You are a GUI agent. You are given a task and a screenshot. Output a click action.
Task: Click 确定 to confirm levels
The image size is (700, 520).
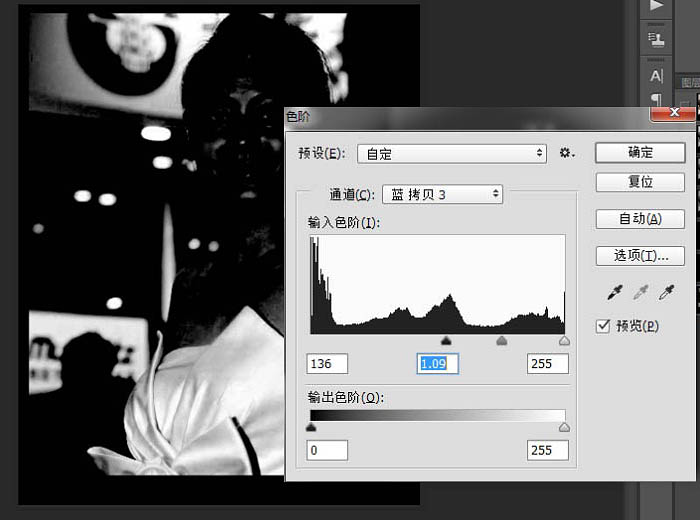[640, 153]
